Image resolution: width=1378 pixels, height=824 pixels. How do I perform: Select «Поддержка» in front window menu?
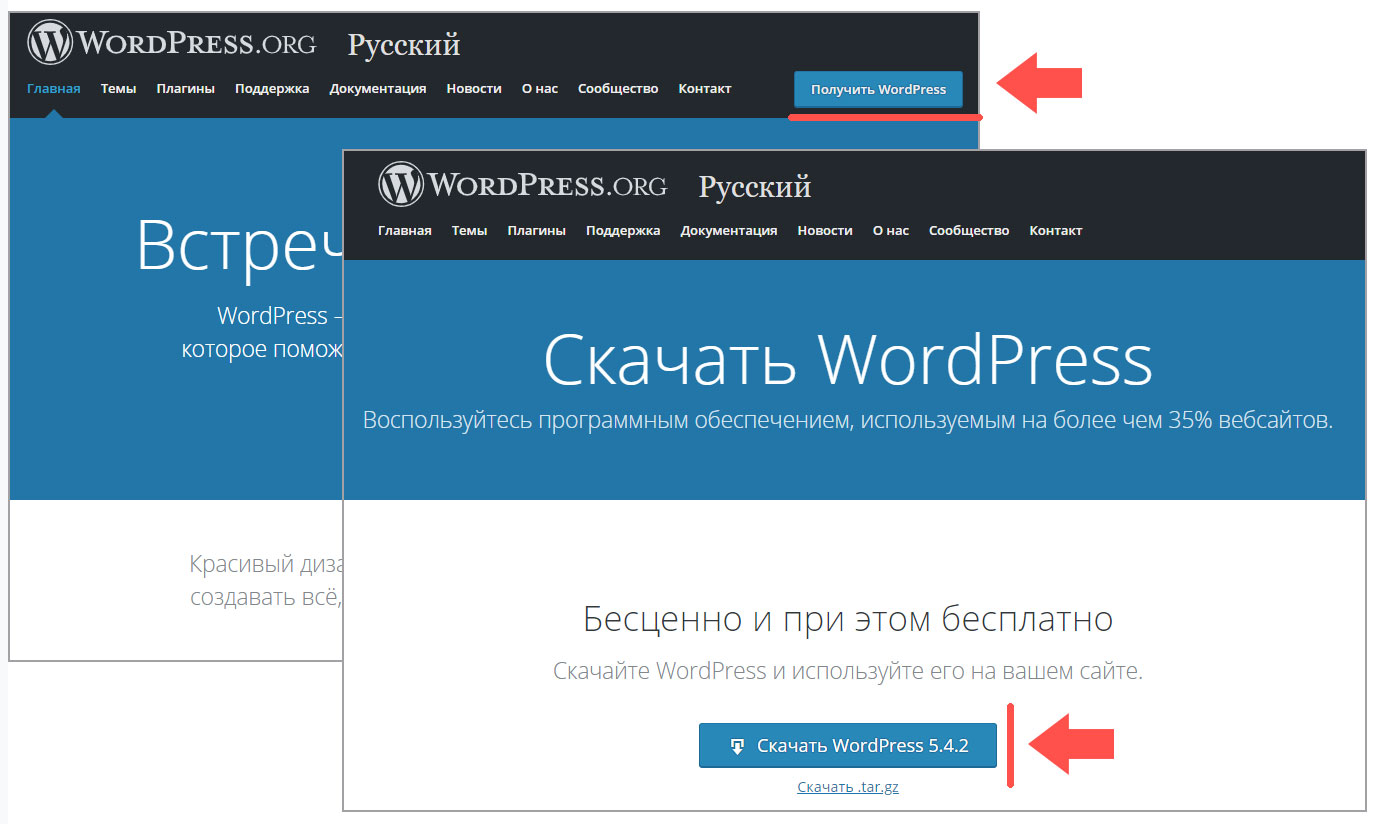tap(623, 230)
